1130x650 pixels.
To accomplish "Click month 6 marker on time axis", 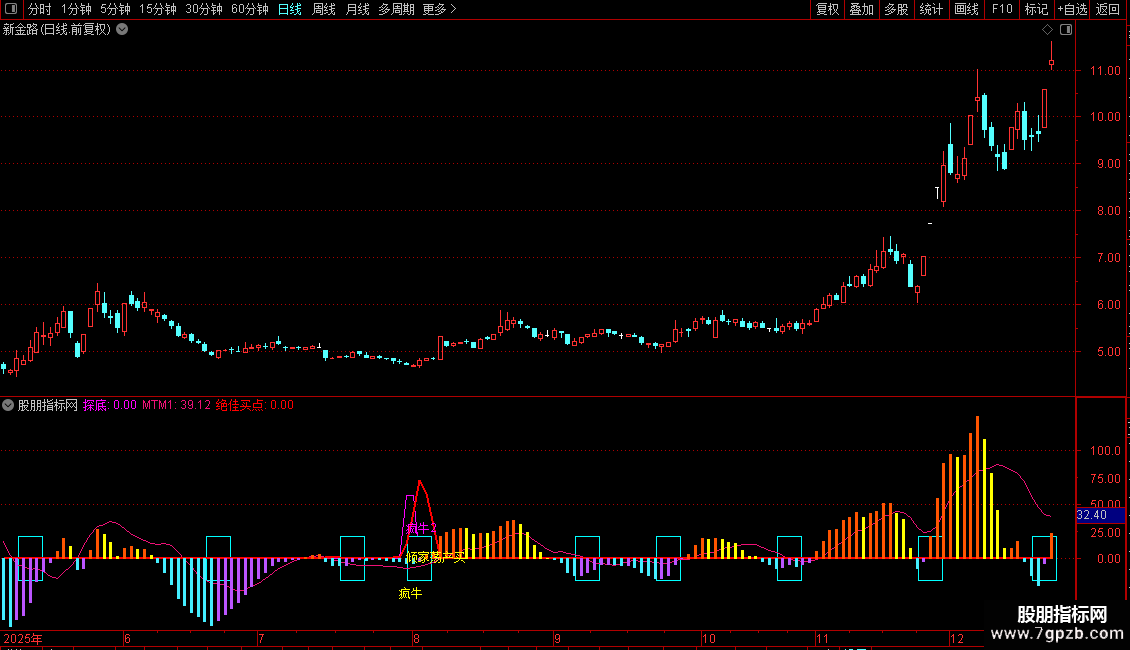I will 128,638.
